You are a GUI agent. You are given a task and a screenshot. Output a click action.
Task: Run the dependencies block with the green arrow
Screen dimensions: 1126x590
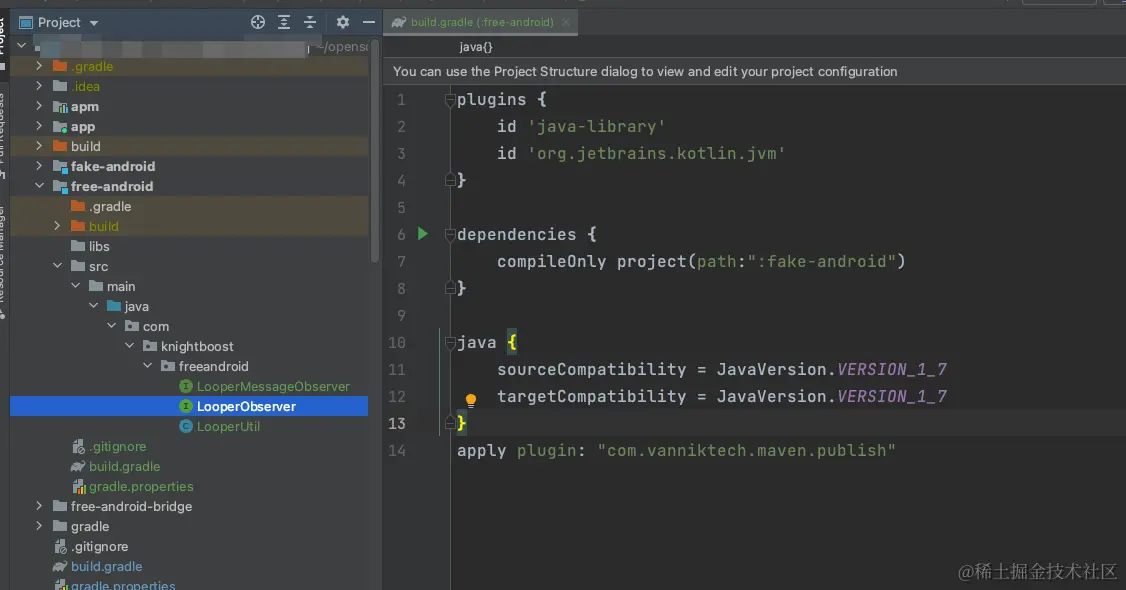(x=423, y=233)
